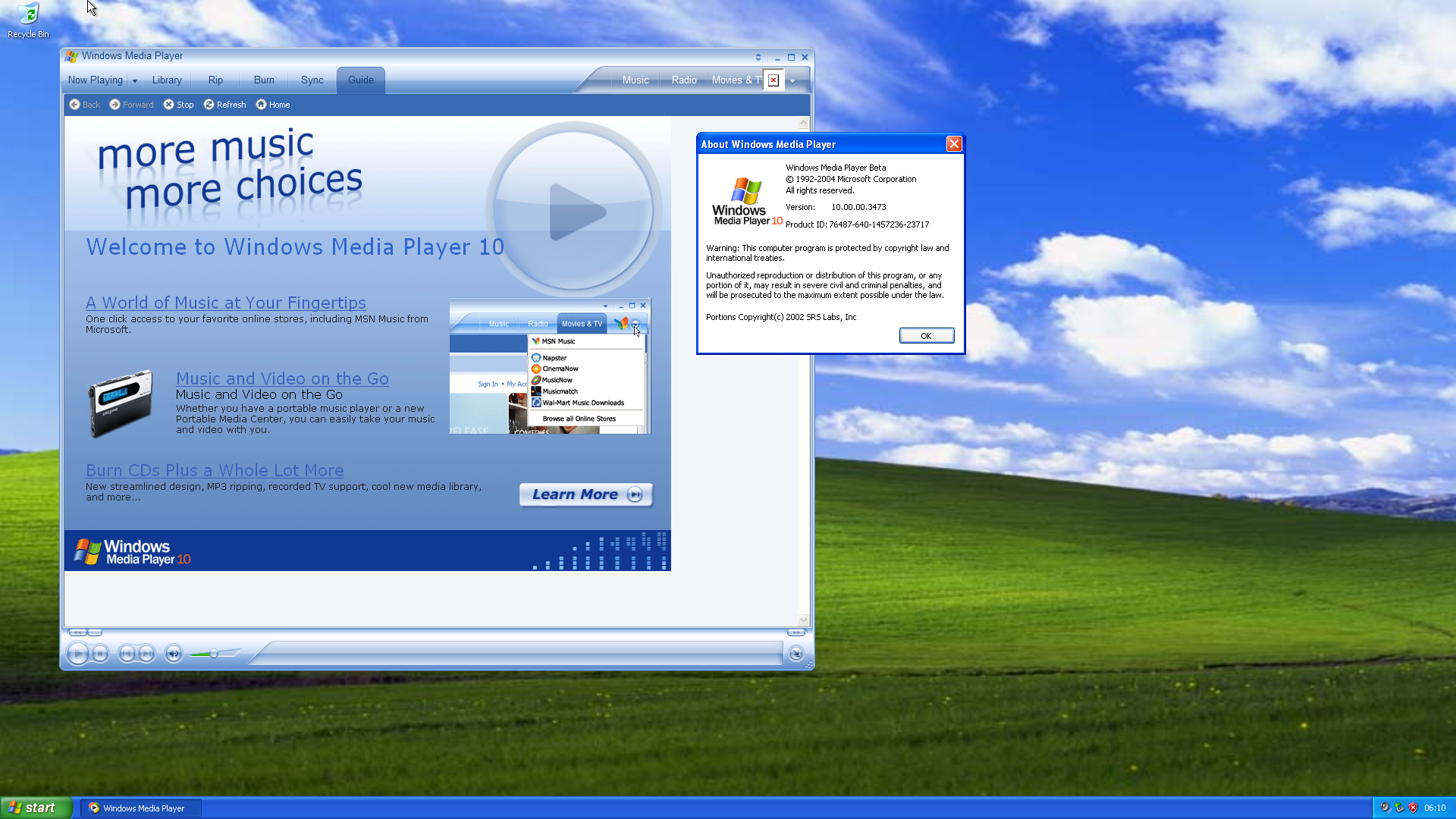The image size is (1456, 819).
Task: Toggle the menu bar access arrows in title bar
Action: pyautogui.click(x=758, y=57)
